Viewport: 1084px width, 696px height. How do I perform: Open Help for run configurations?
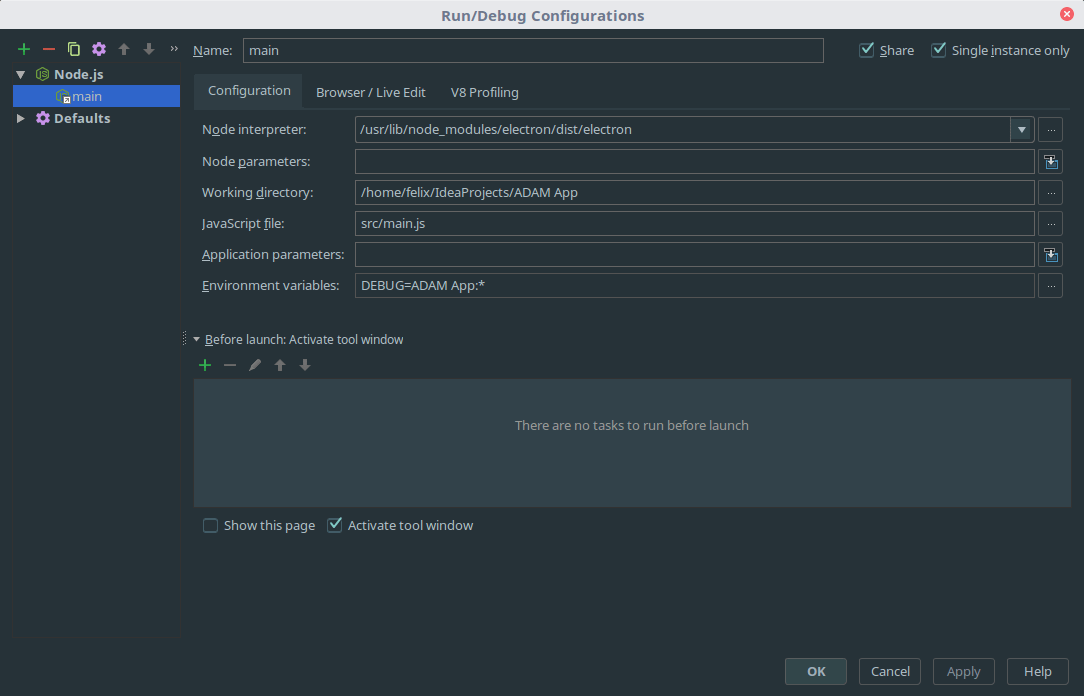tap(1037, 671)
